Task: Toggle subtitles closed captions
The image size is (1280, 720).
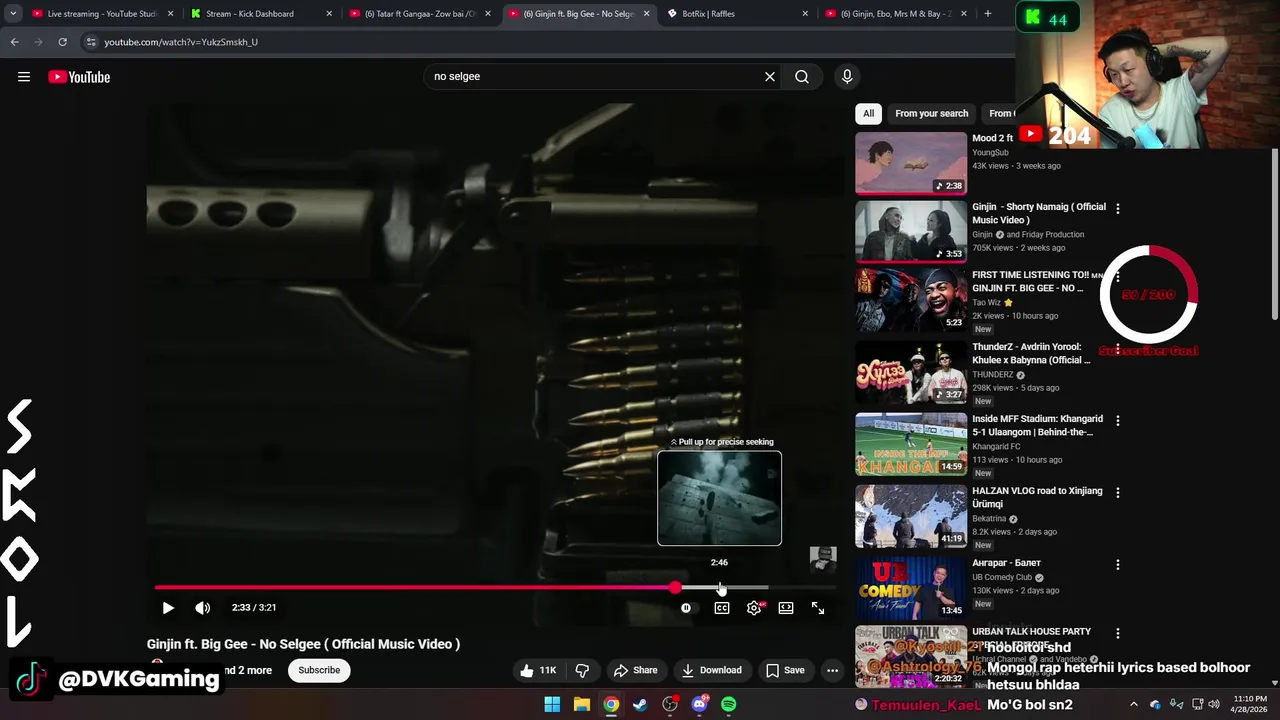Action: pyautogui.click(x=722, y=608)
